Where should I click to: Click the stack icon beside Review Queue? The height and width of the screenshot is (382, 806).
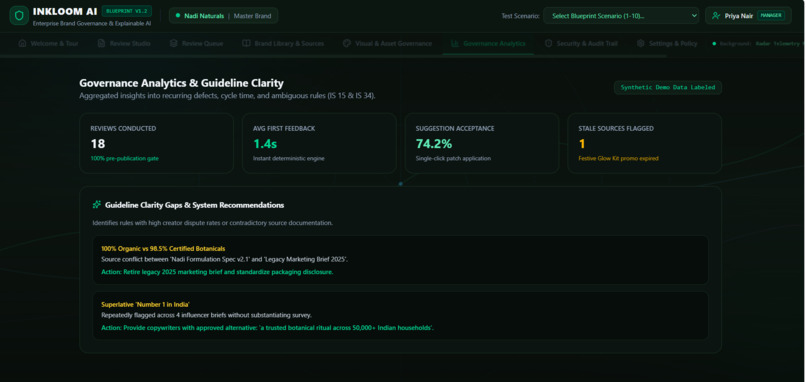pos(174,44)
